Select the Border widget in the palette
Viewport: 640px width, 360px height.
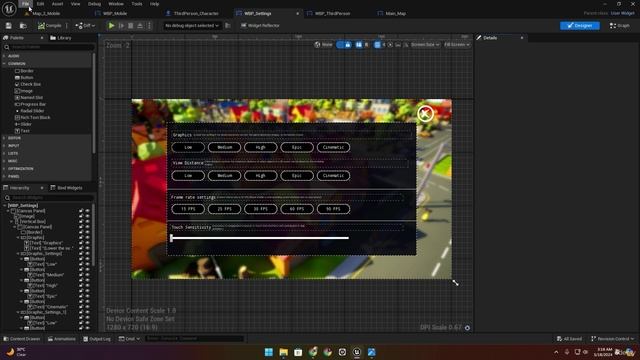click(24, 71)
